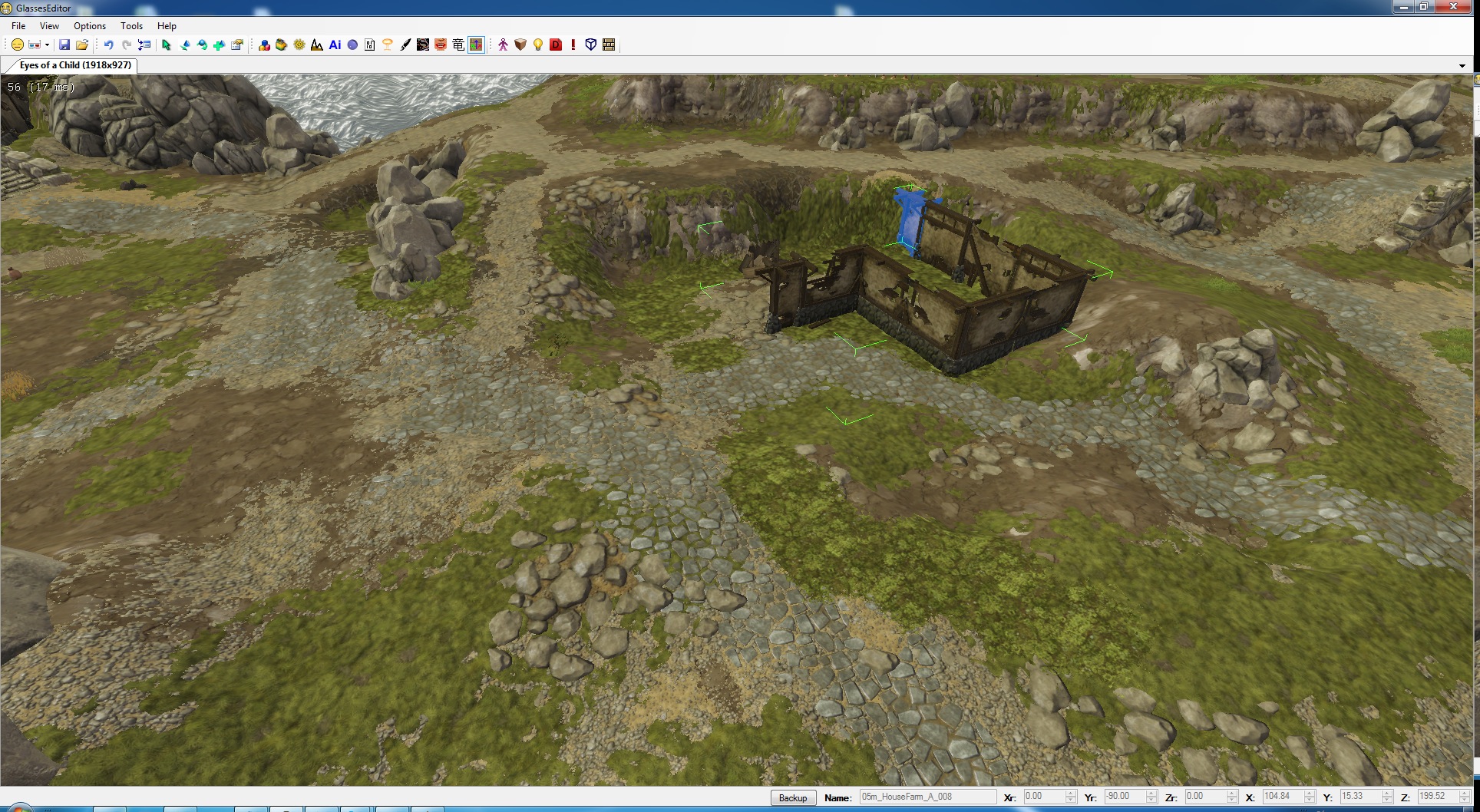Open the Options menu
This screenshot has width=1480, height=812.
pos(90,26)
